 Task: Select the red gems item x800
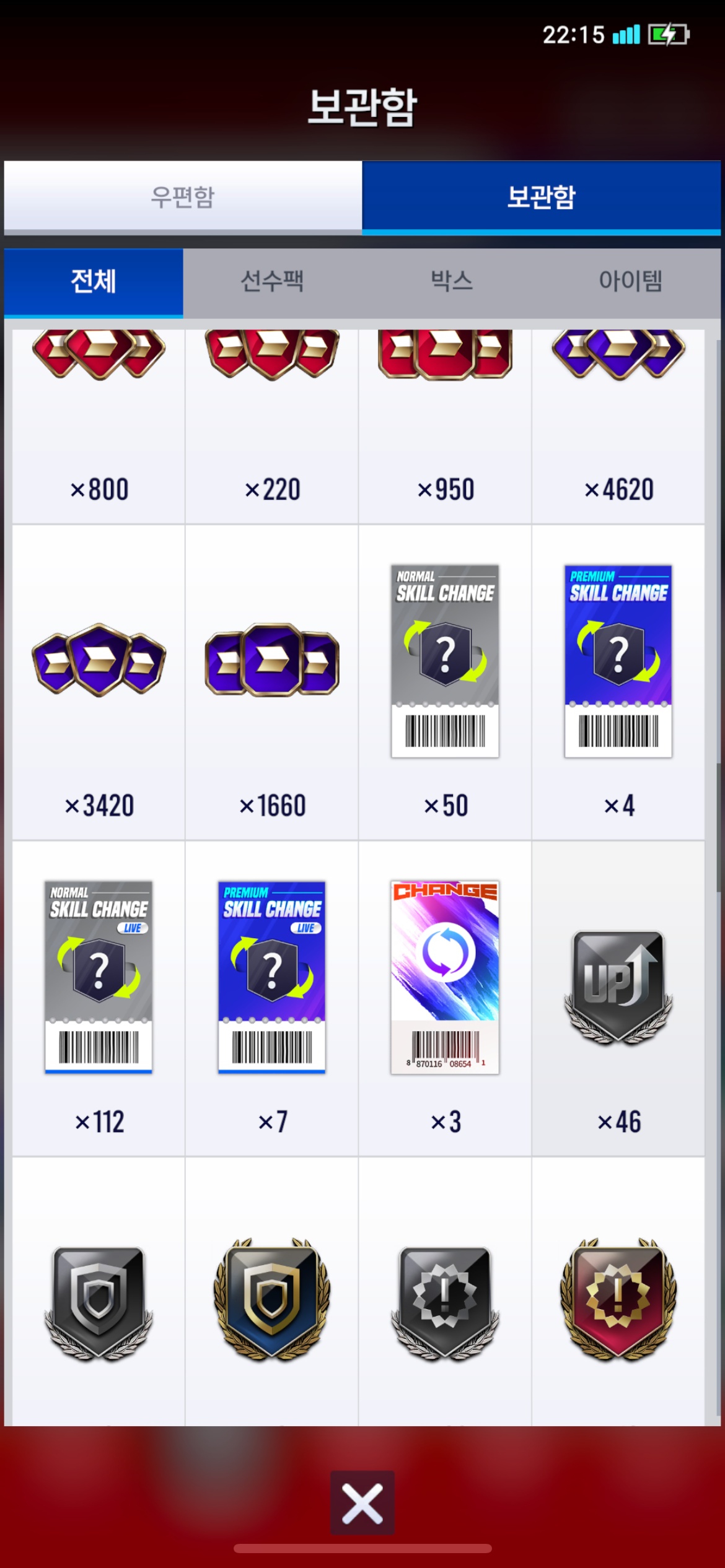(99, 427)
